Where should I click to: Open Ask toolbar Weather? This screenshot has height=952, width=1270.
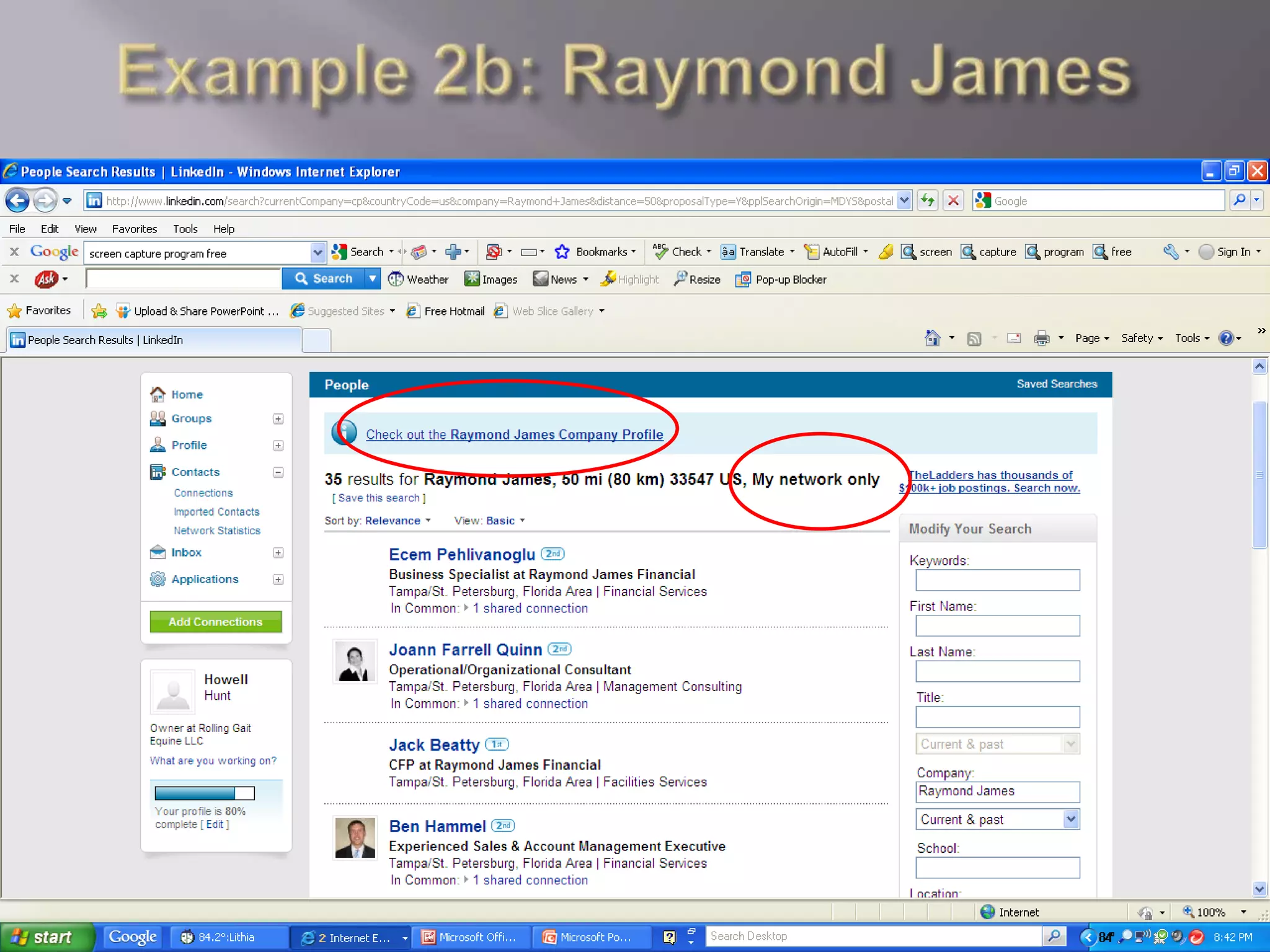point(419,280)
